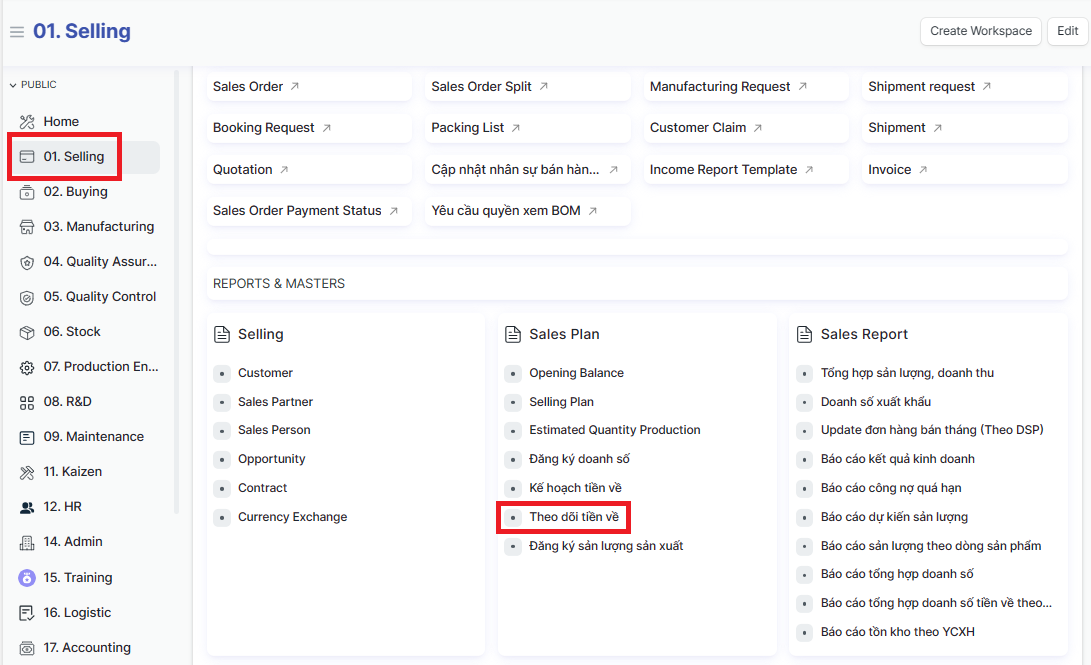Open the Theo dõi tiền về report
The height and width of the screenshot is (665, 1091).
pos(574,517)
